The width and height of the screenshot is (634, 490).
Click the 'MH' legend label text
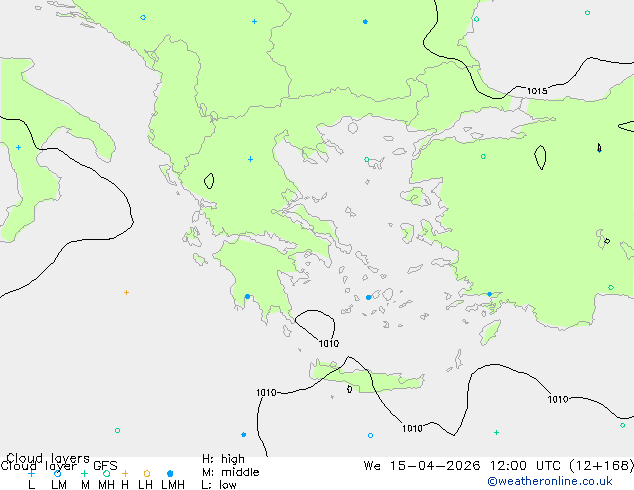pos(106,485)
